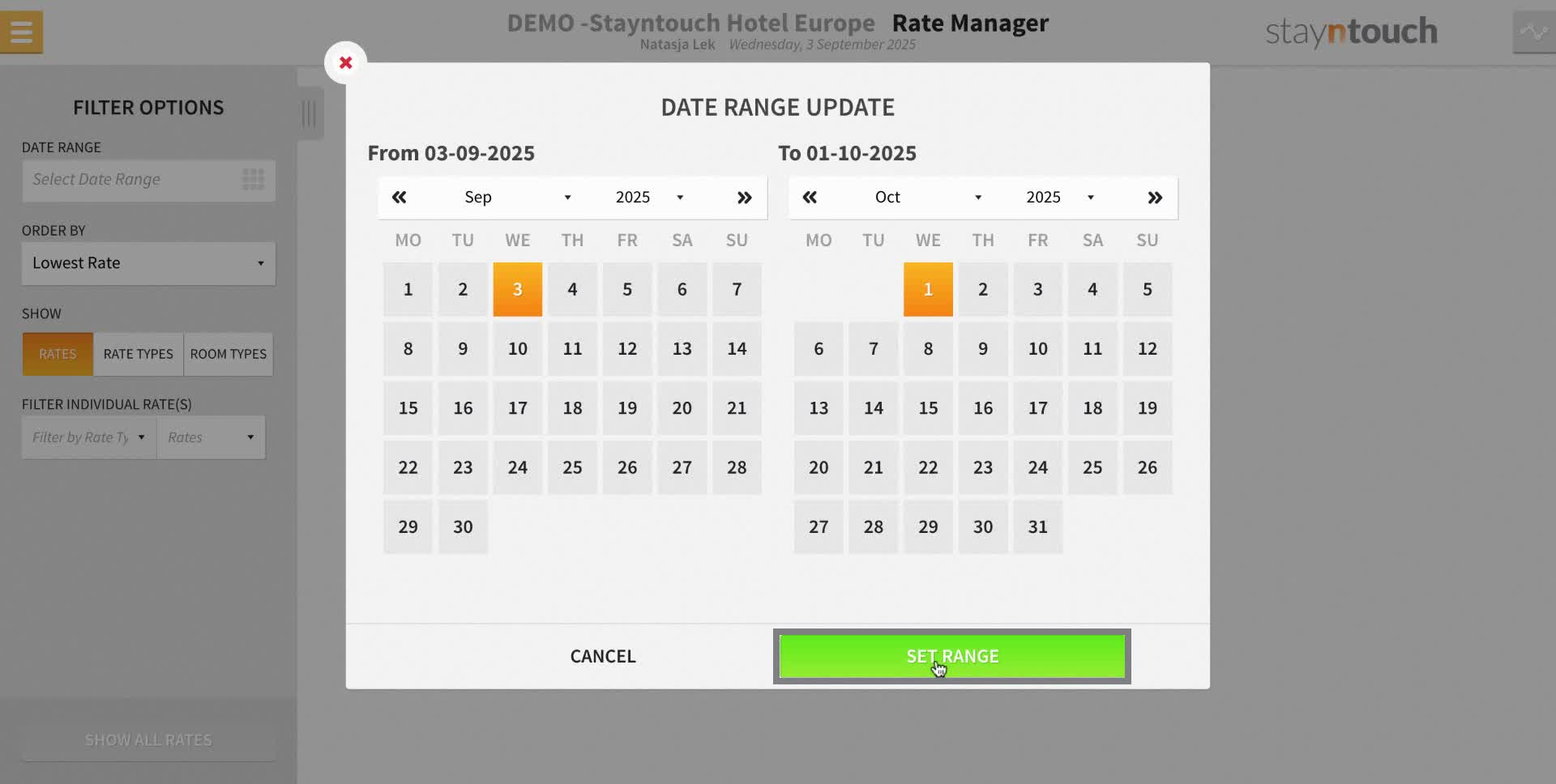Open the Oct month dropdown
The image size is (1556, 784).
tap(929, 198)
